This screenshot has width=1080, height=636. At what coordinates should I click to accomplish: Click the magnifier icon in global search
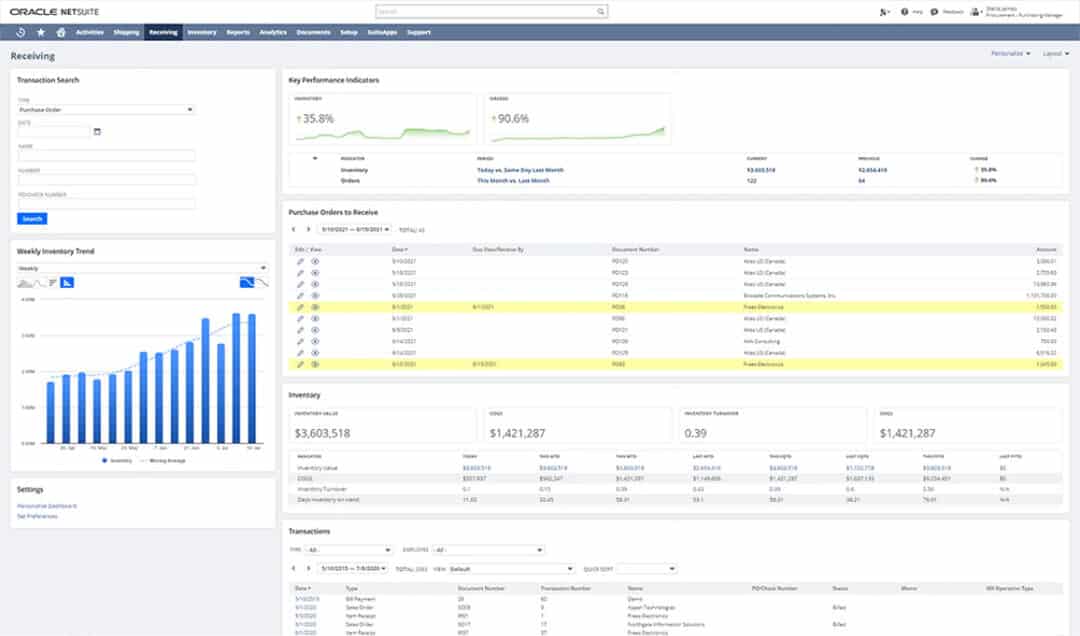pos(601,12)
